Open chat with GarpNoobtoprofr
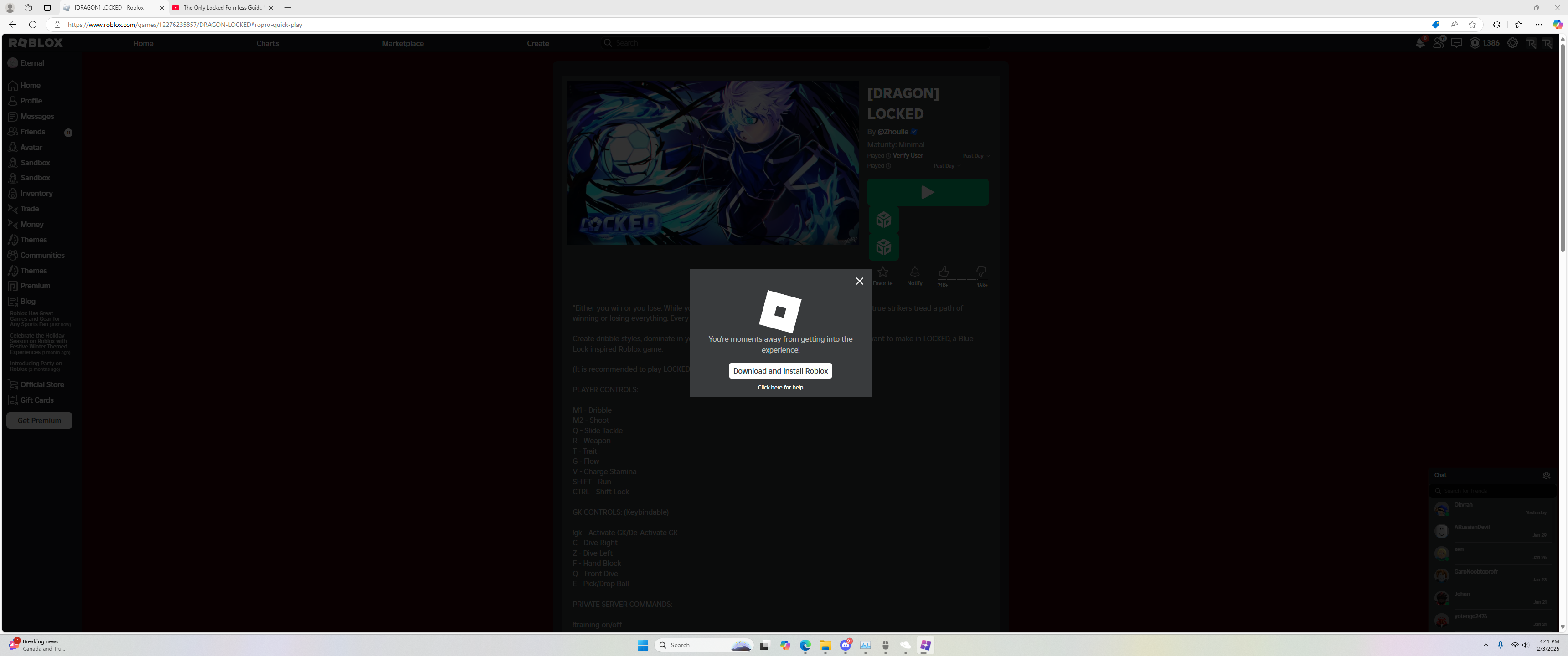Viewport: 1568px width, 656px height. click(1492, 576)
